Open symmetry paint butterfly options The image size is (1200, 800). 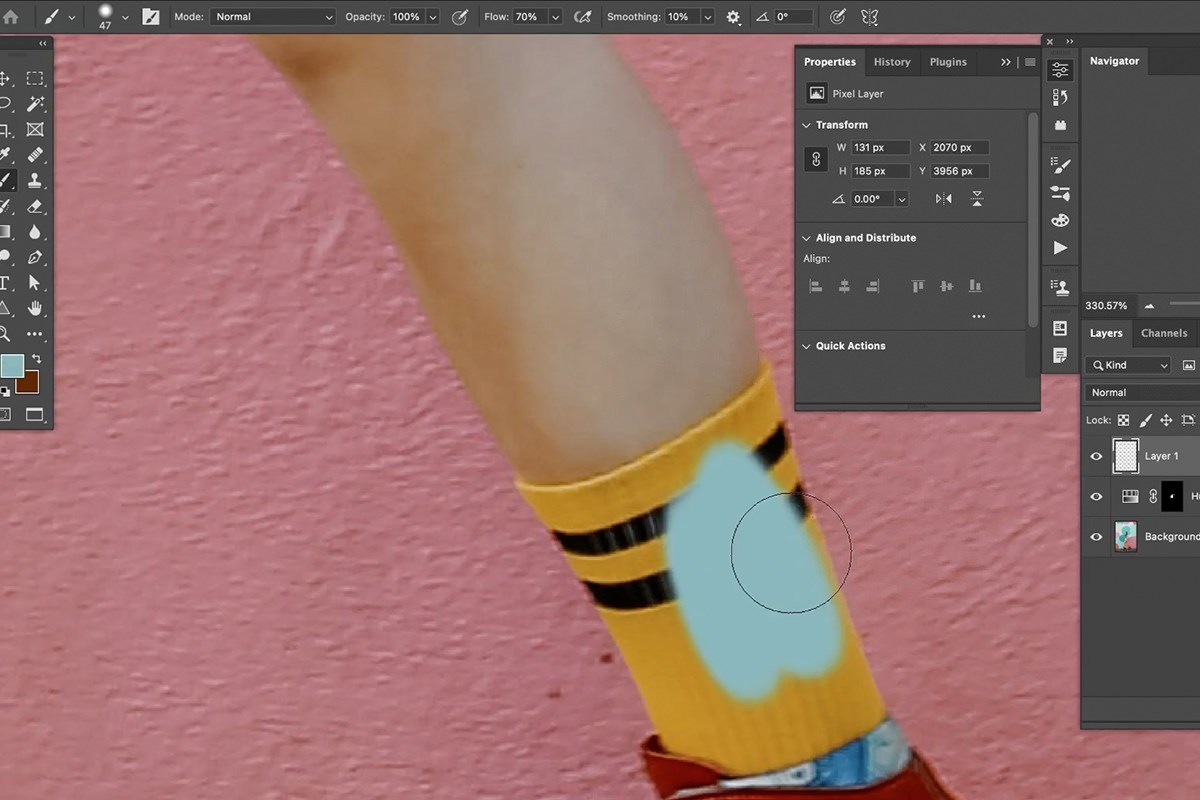(869, 17)
